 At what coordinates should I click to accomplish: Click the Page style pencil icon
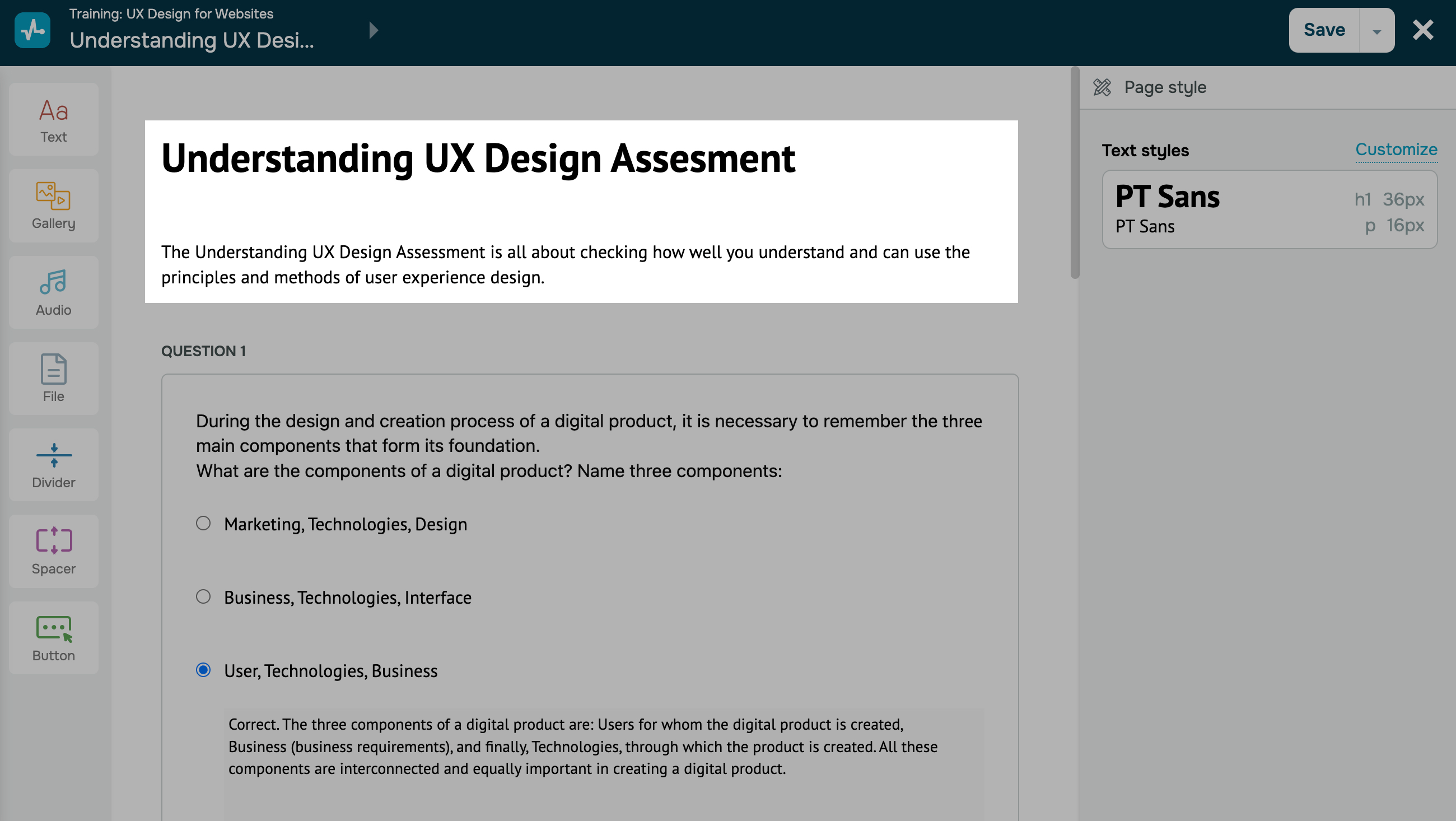(1102, 87)
